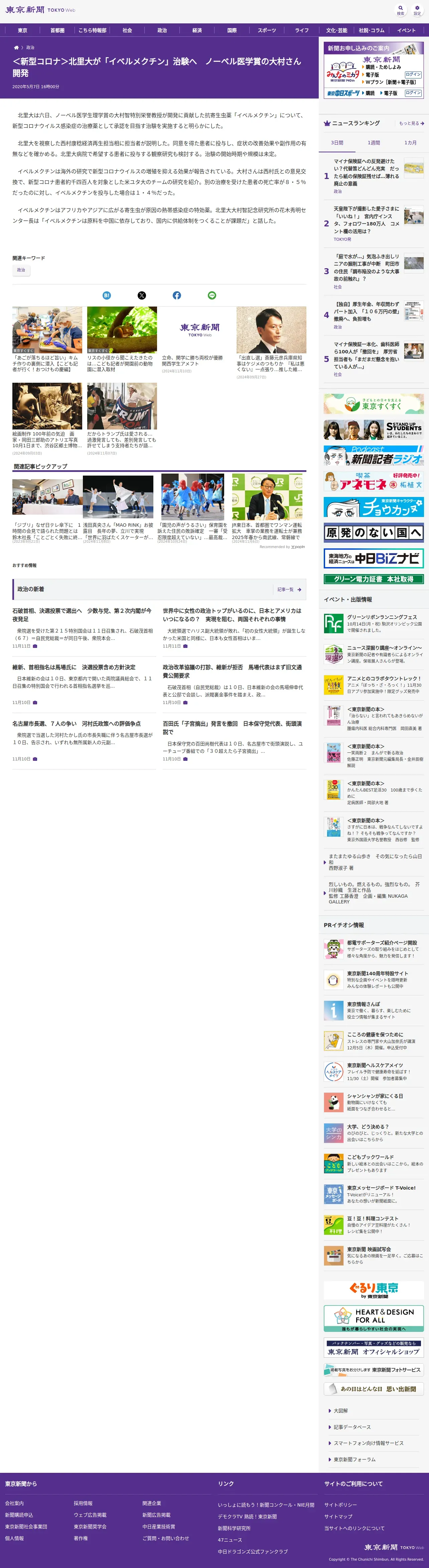Click lock icon beside 世界中に女性の政治トップ article date
The height and width of the screenshot is (1568, 429).
point(185,647)
